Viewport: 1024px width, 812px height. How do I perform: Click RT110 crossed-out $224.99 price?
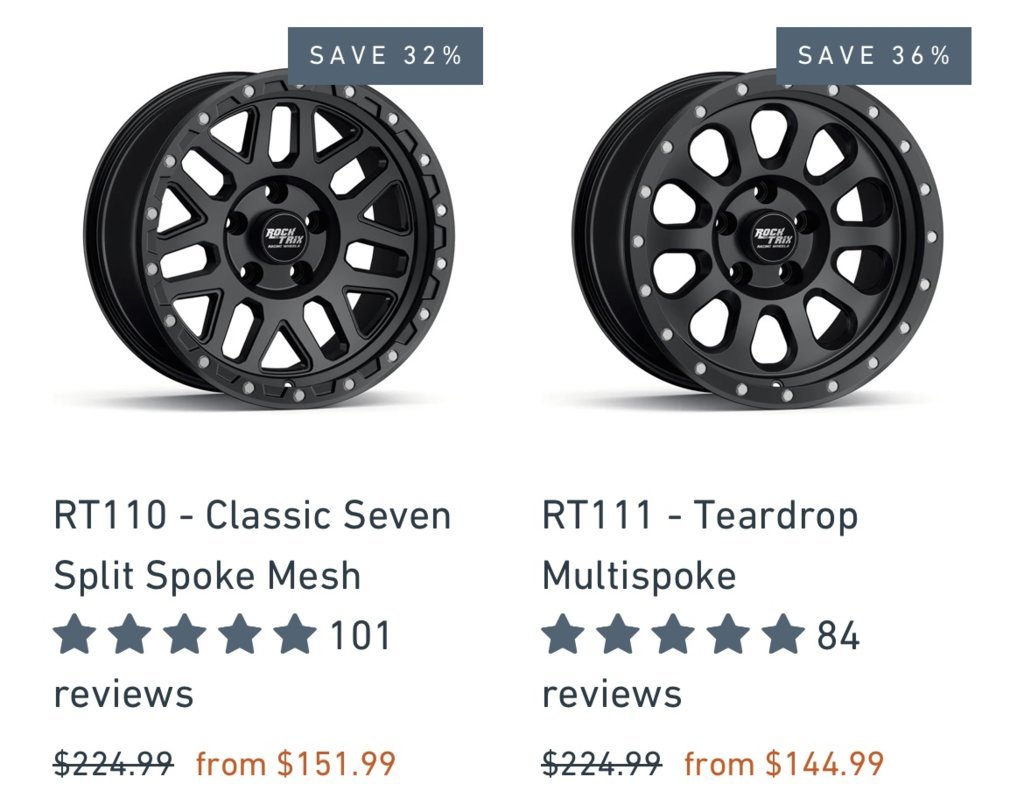coord(114,763)
